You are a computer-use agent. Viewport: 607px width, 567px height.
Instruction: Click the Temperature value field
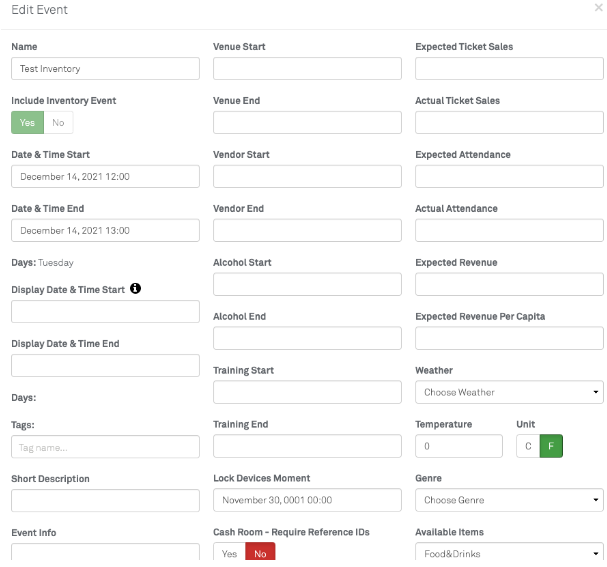click(459, 447)
